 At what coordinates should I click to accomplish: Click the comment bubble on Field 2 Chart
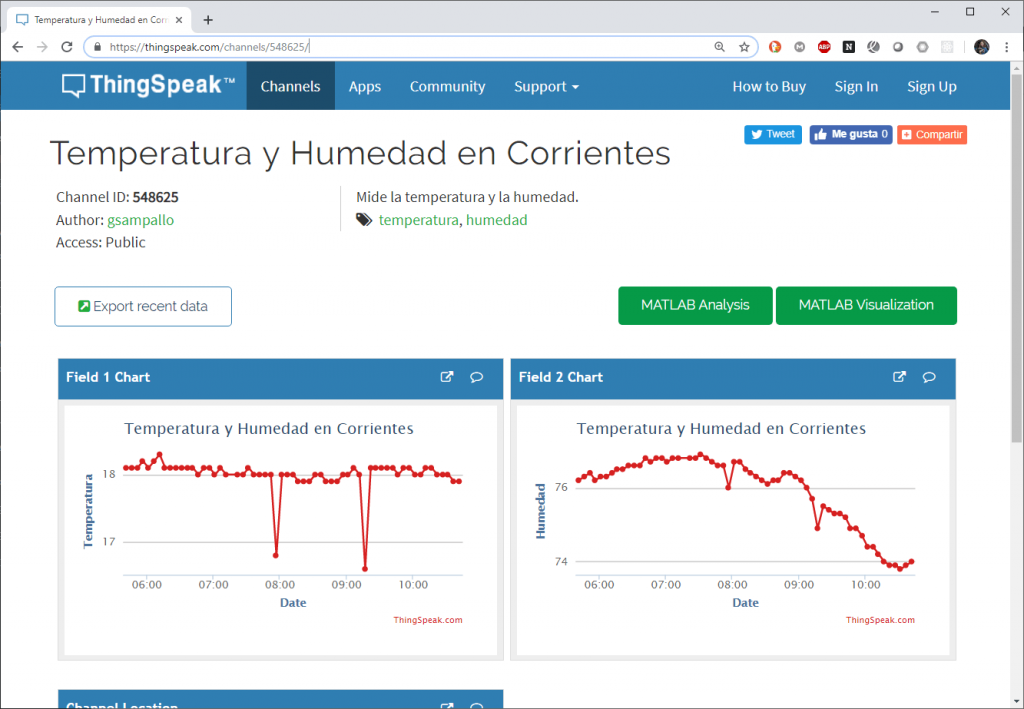(x=929, y=377)
